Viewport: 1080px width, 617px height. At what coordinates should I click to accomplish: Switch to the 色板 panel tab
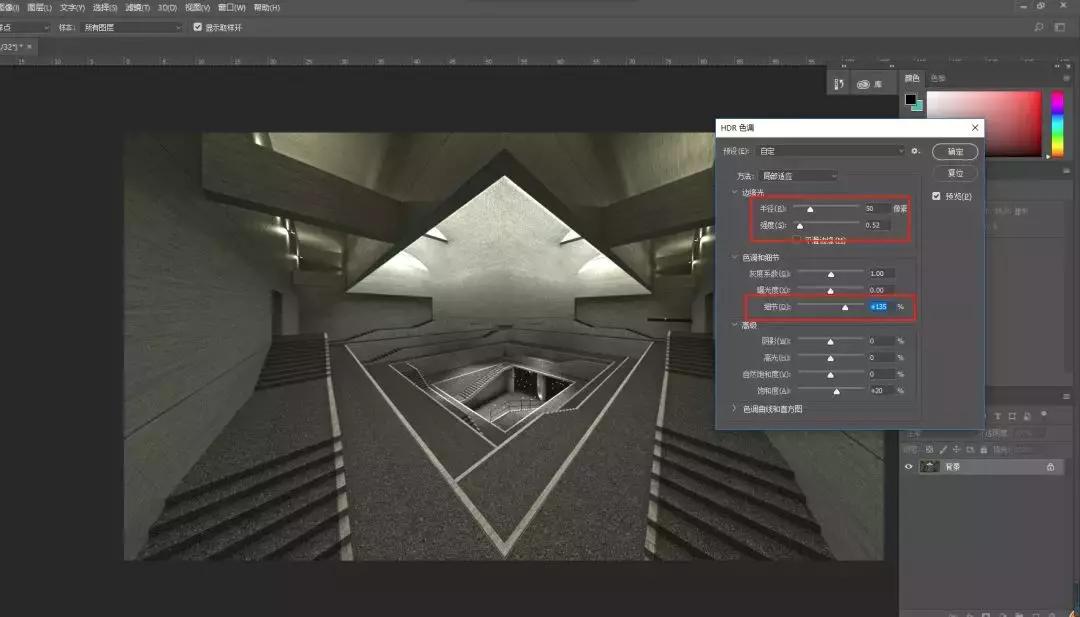[937, 78]
